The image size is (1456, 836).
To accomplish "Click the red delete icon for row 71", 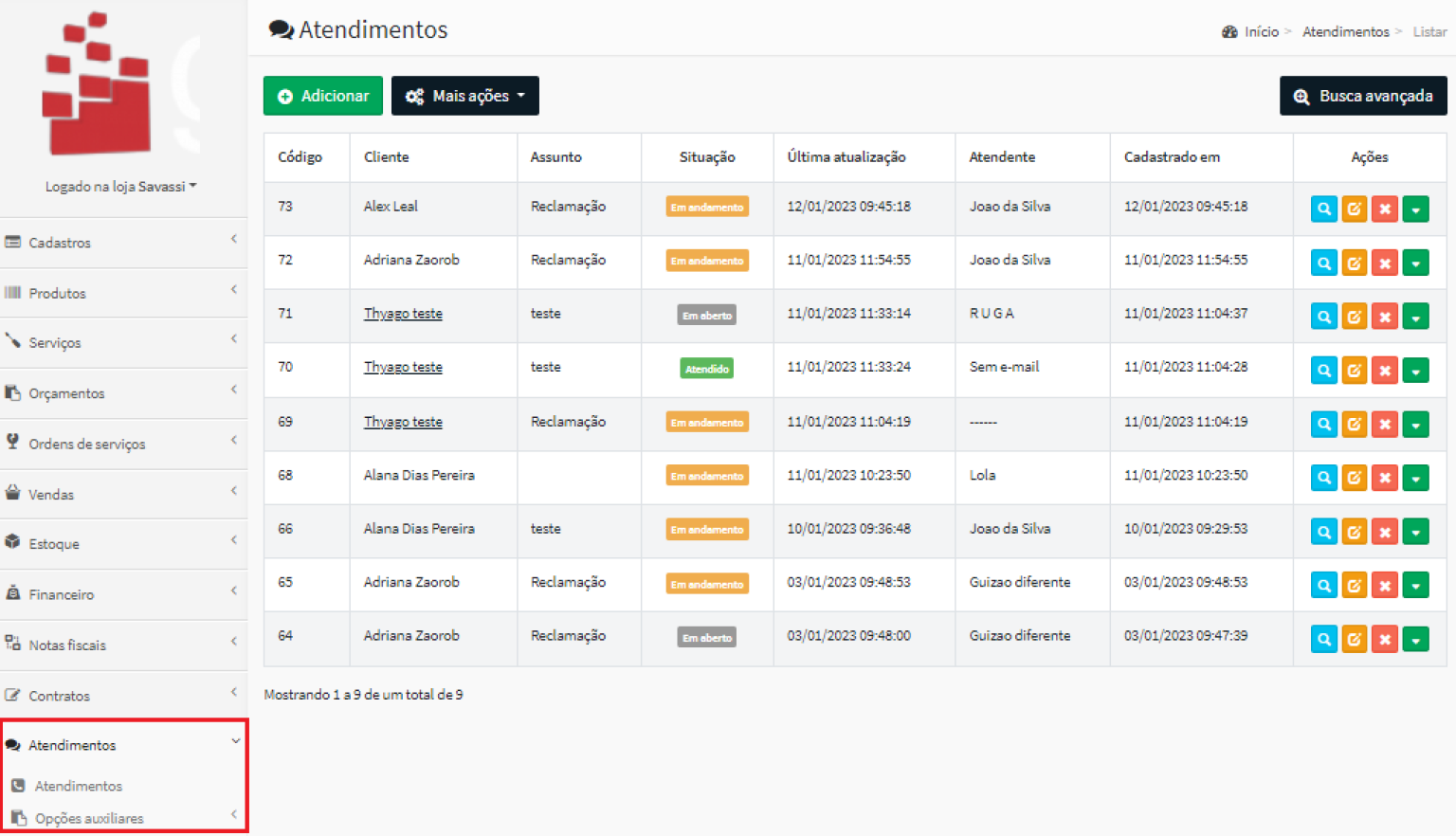I will click(x=1384, y=317).
